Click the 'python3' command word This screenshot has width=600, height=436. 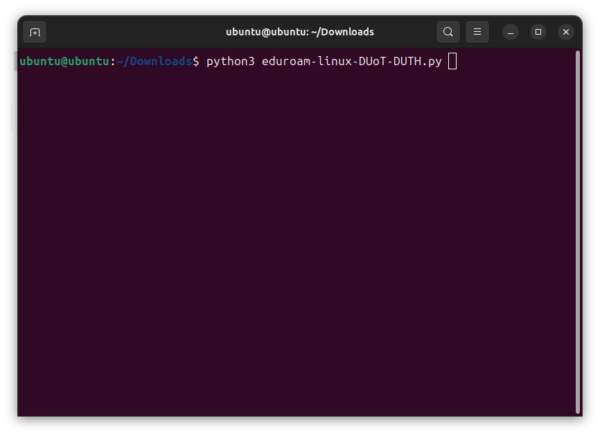[230, 62]
